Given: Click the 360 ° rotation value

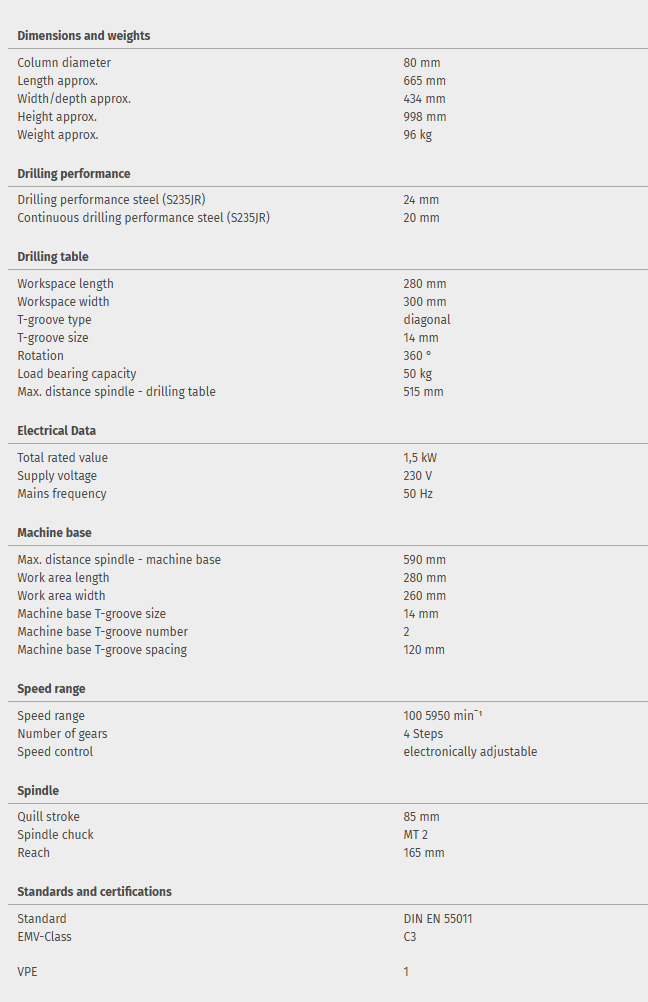Looking at the screenshot, I should click(418, 356).
